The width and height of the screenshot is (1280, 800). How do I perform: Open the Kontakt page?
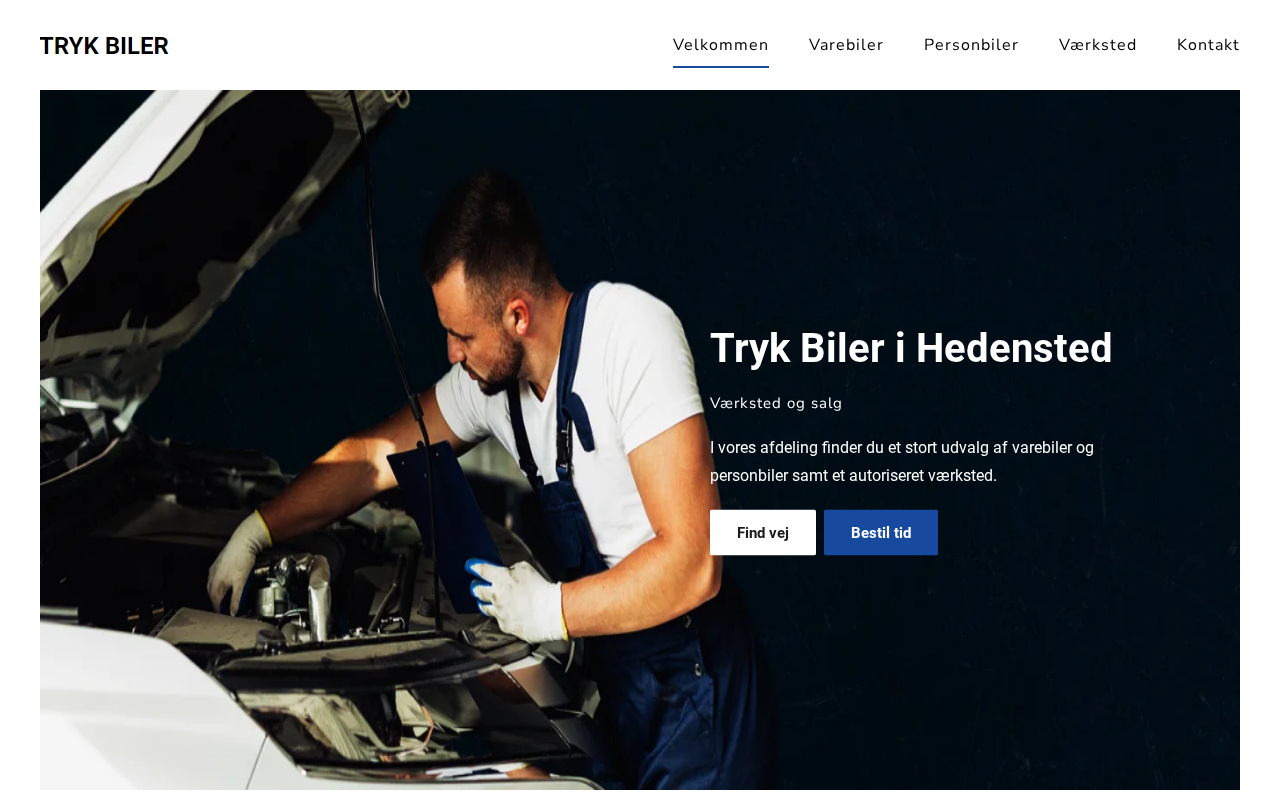point(1208,45)
